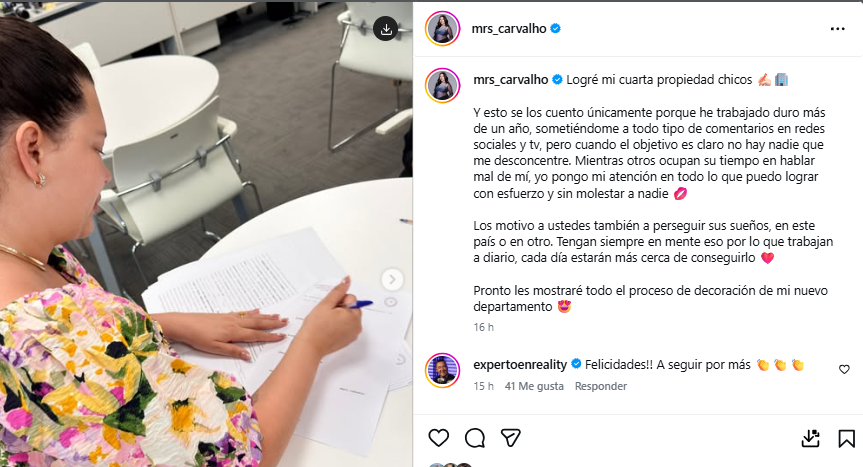863x467 pixels.
Task: Like the post with the heart icon
Action: tap(439, 438)
